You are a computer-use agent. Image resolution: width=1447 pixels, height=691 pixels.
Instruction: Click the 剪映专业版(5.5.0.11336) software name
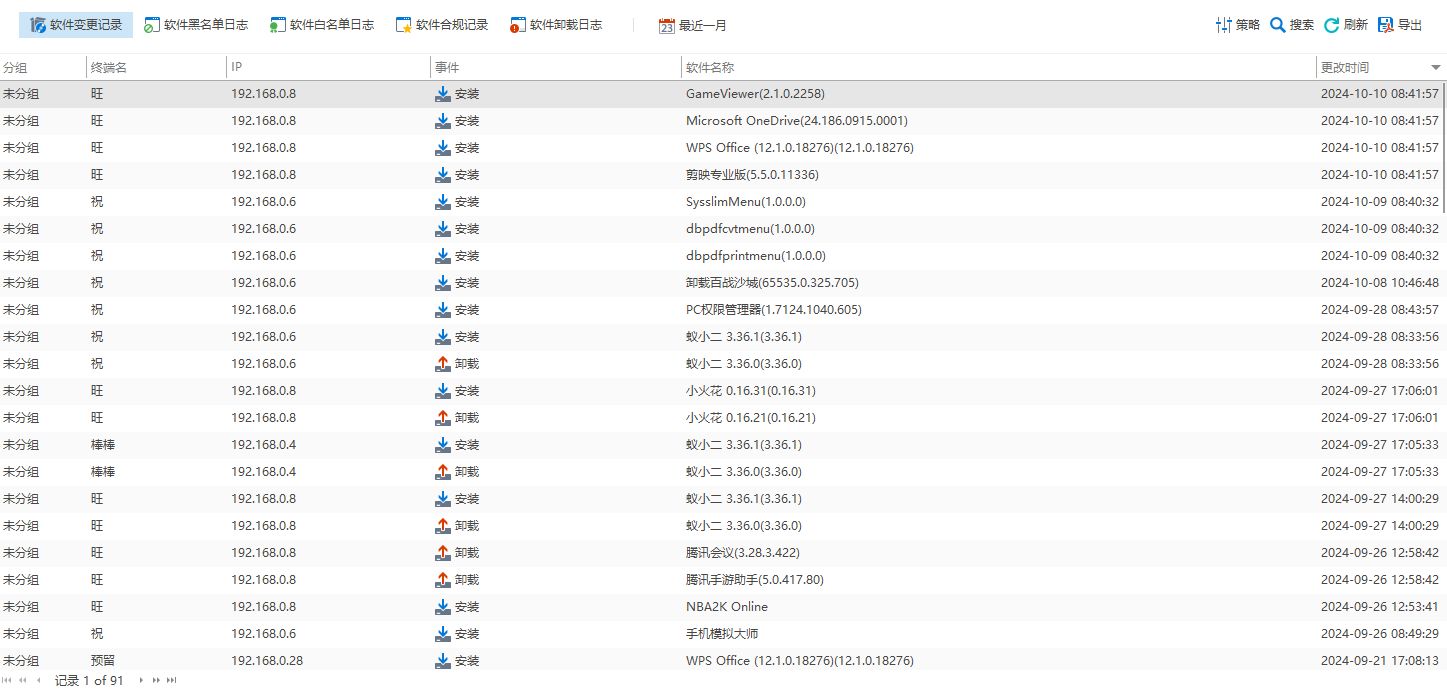point(752,175)
